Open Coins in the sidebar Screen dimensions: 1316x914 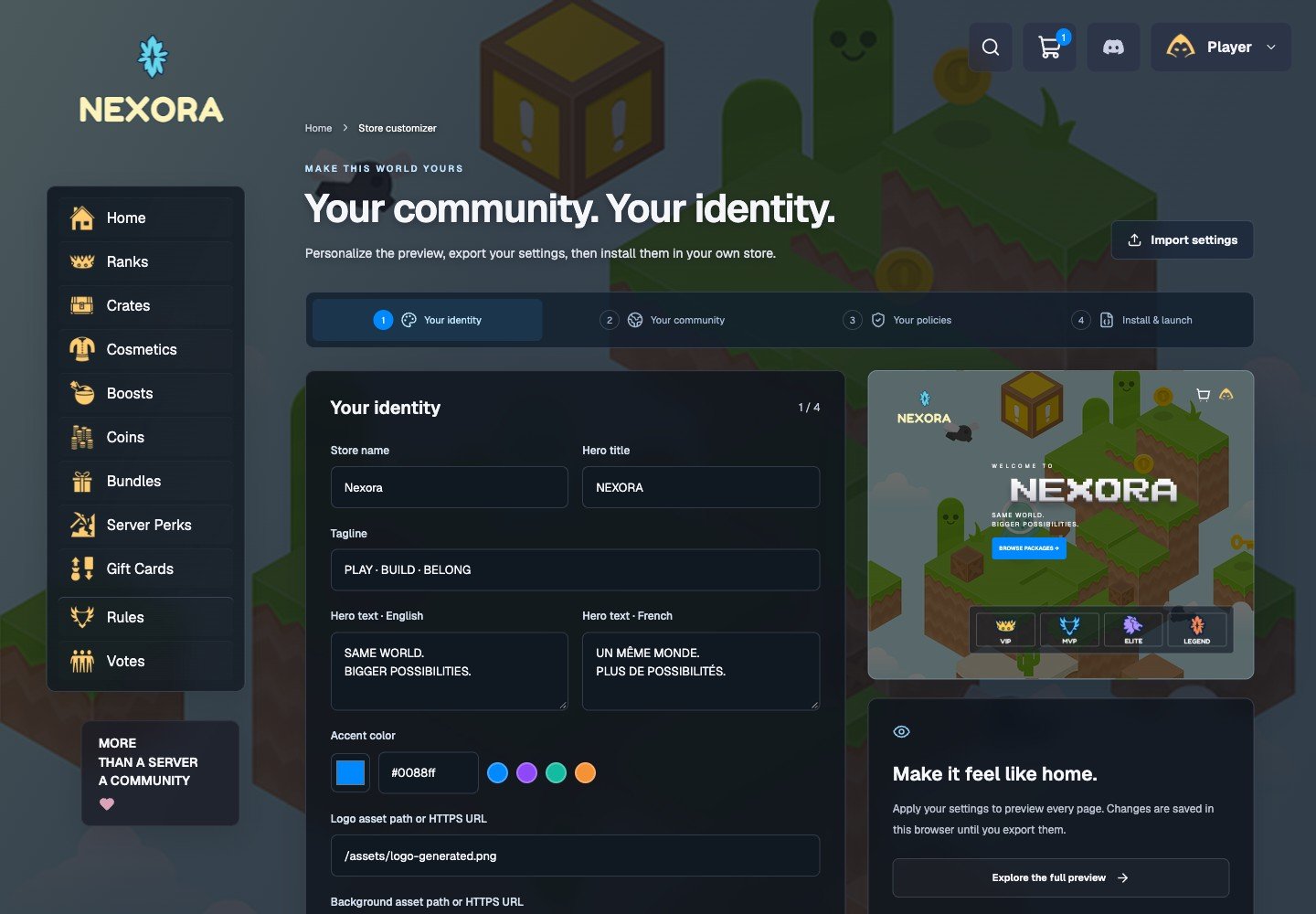146,437
